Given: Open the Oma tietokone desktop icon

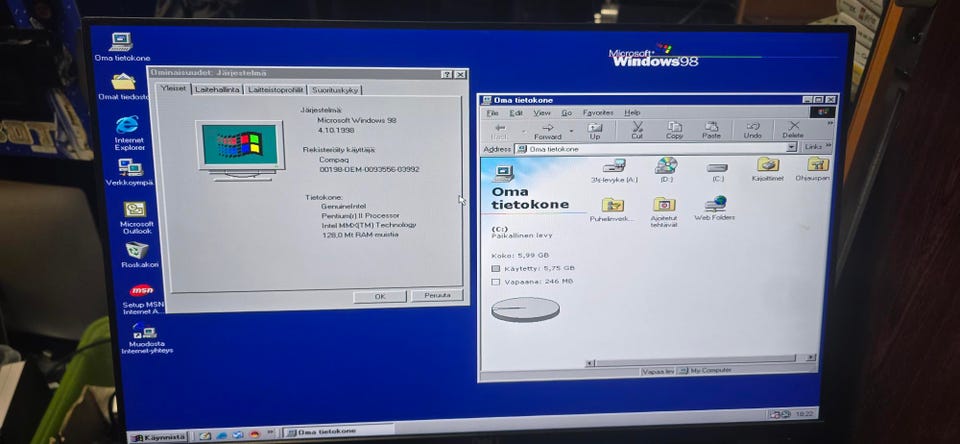Looking at the screenshot, I should point(121,46).
